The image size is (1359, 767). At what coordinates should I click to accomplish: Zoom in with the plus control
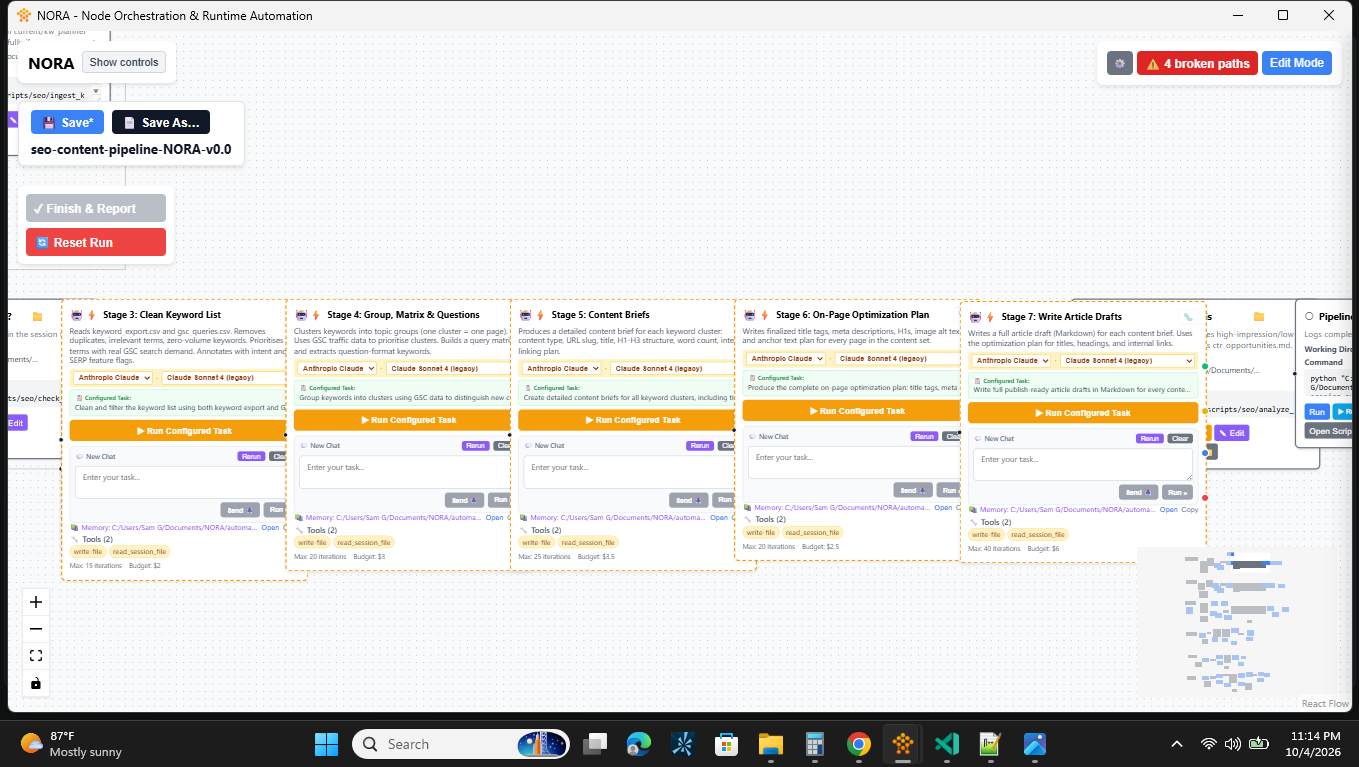36,602
